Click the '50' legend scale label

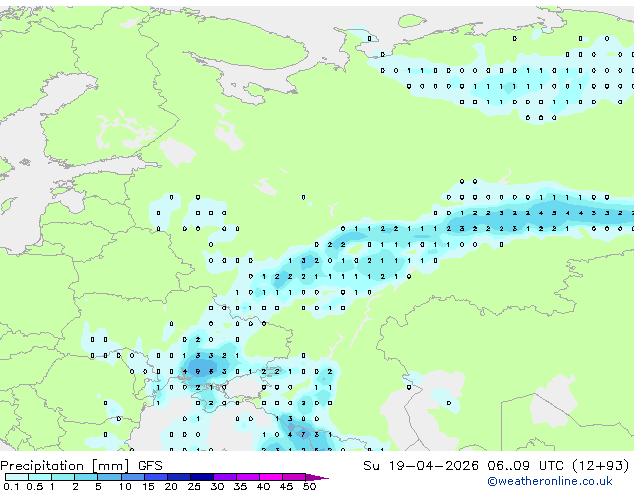(309, 486)
